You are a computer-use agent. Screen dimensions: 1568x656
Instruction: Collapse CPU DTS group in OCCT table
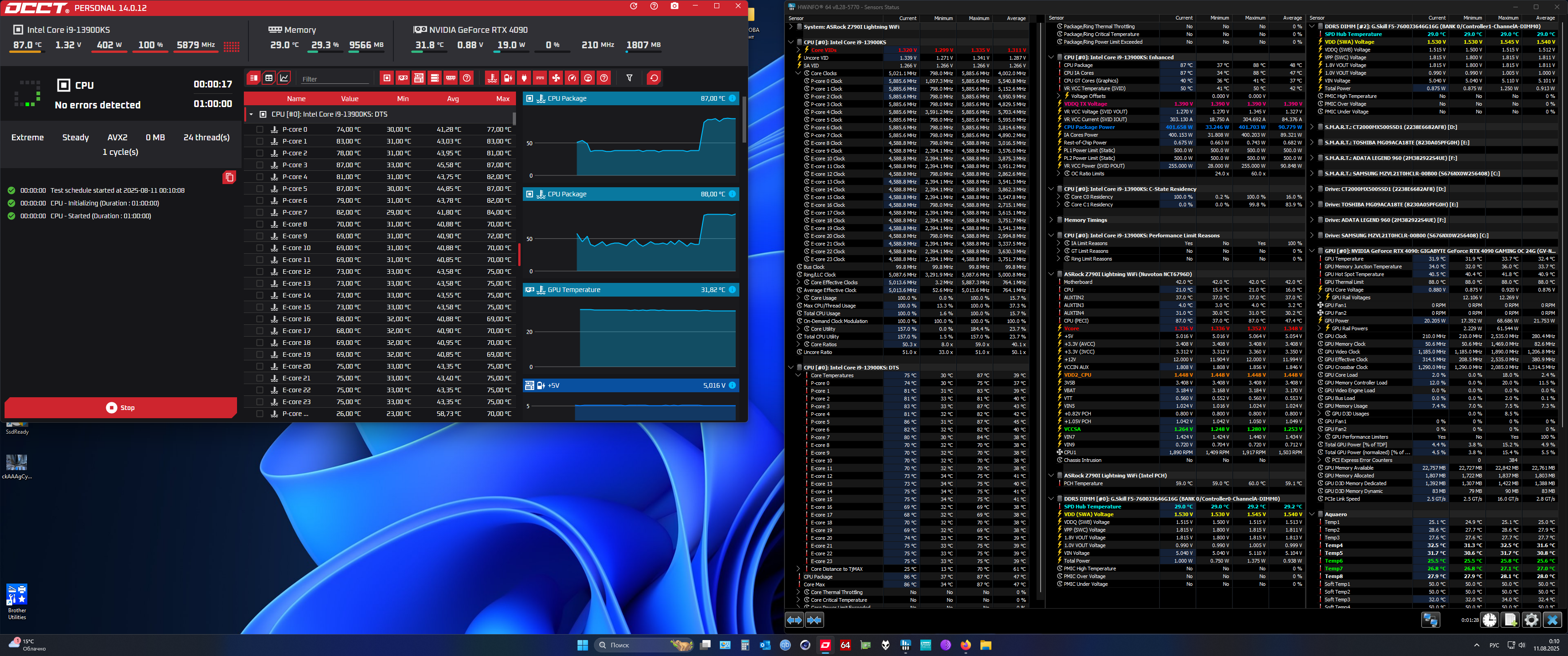pyautogui.click(x=251, y=114)
